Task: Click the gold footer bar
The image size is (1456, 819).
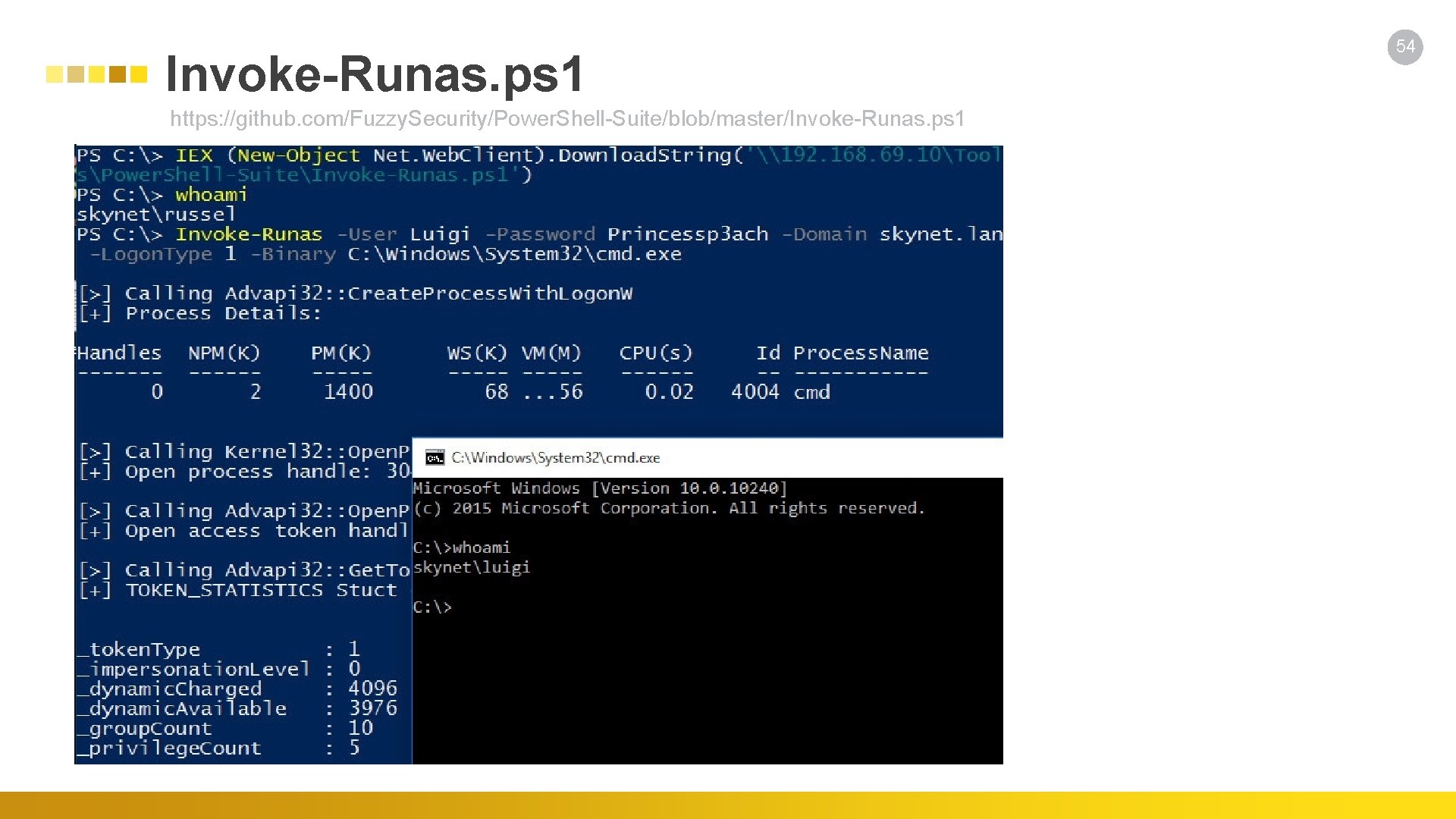Action: tap(728, 805)
